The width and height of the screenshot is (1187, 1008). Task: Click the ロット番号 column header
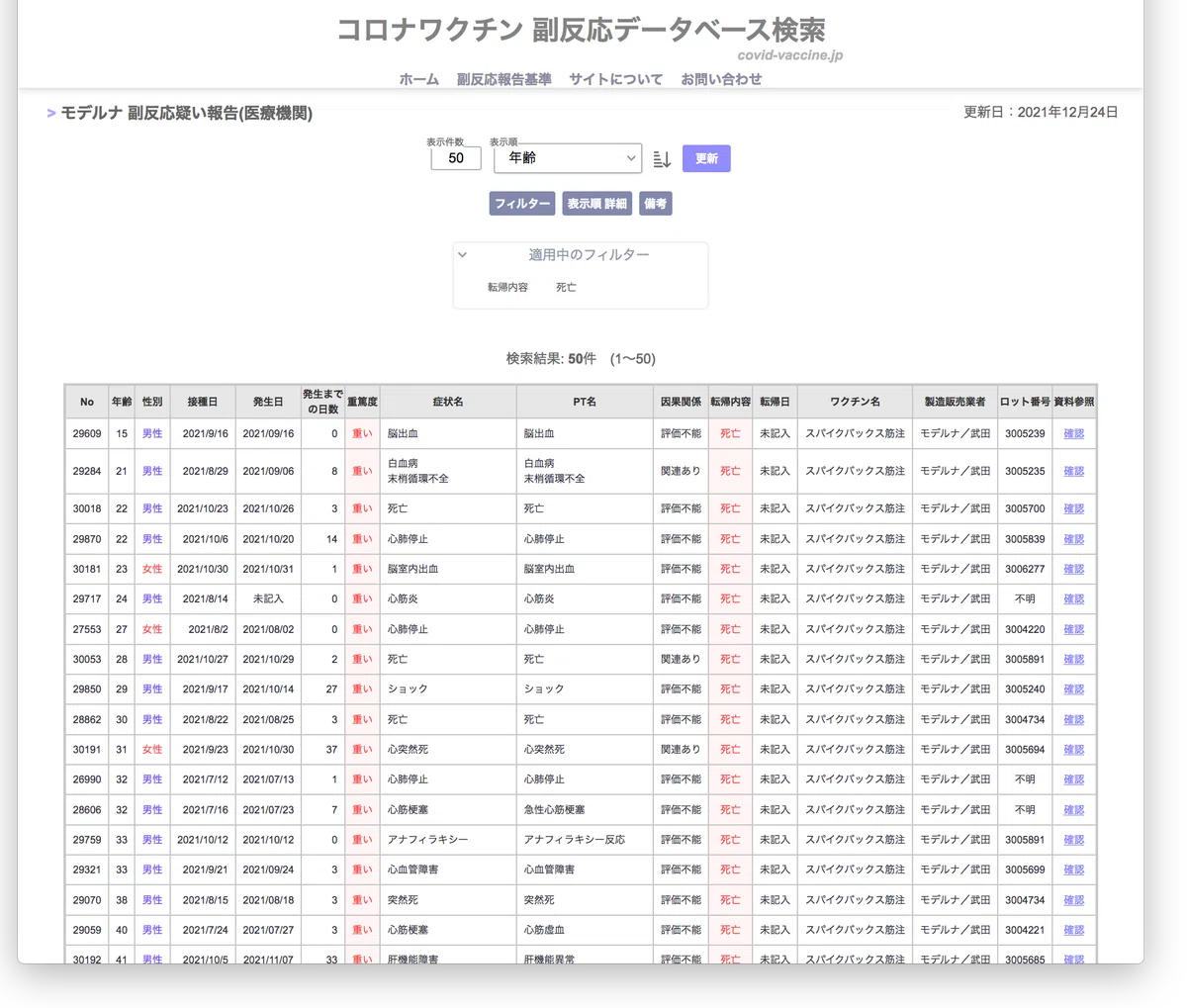click(1025, 402)
